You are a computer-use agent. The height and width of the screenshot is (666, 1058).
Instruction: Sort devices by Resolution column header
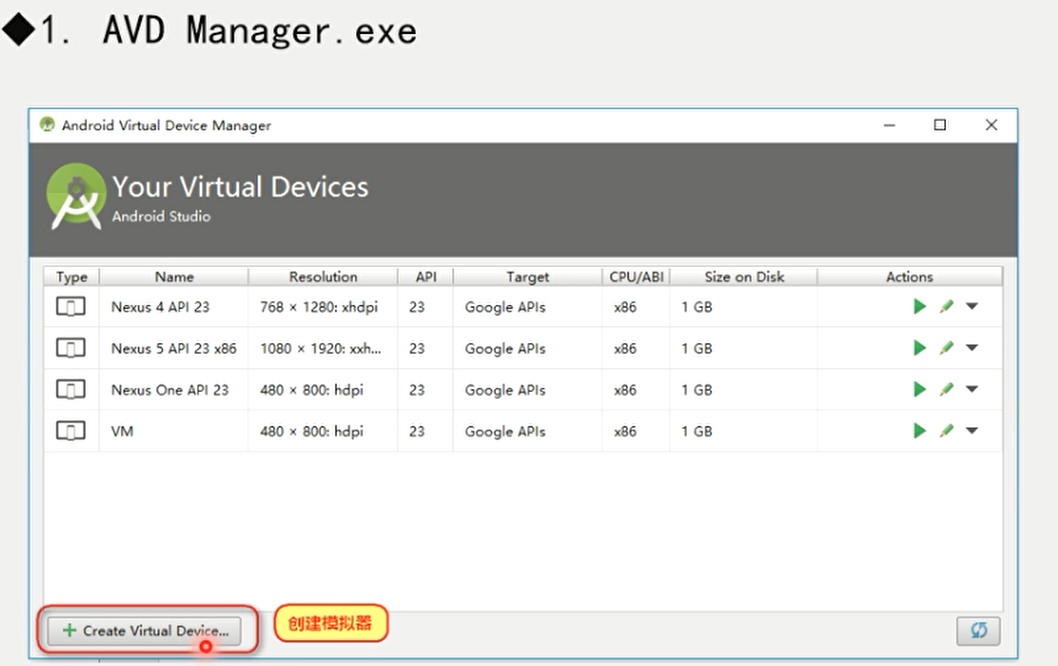pyautogui.click(x=323, y=277)
